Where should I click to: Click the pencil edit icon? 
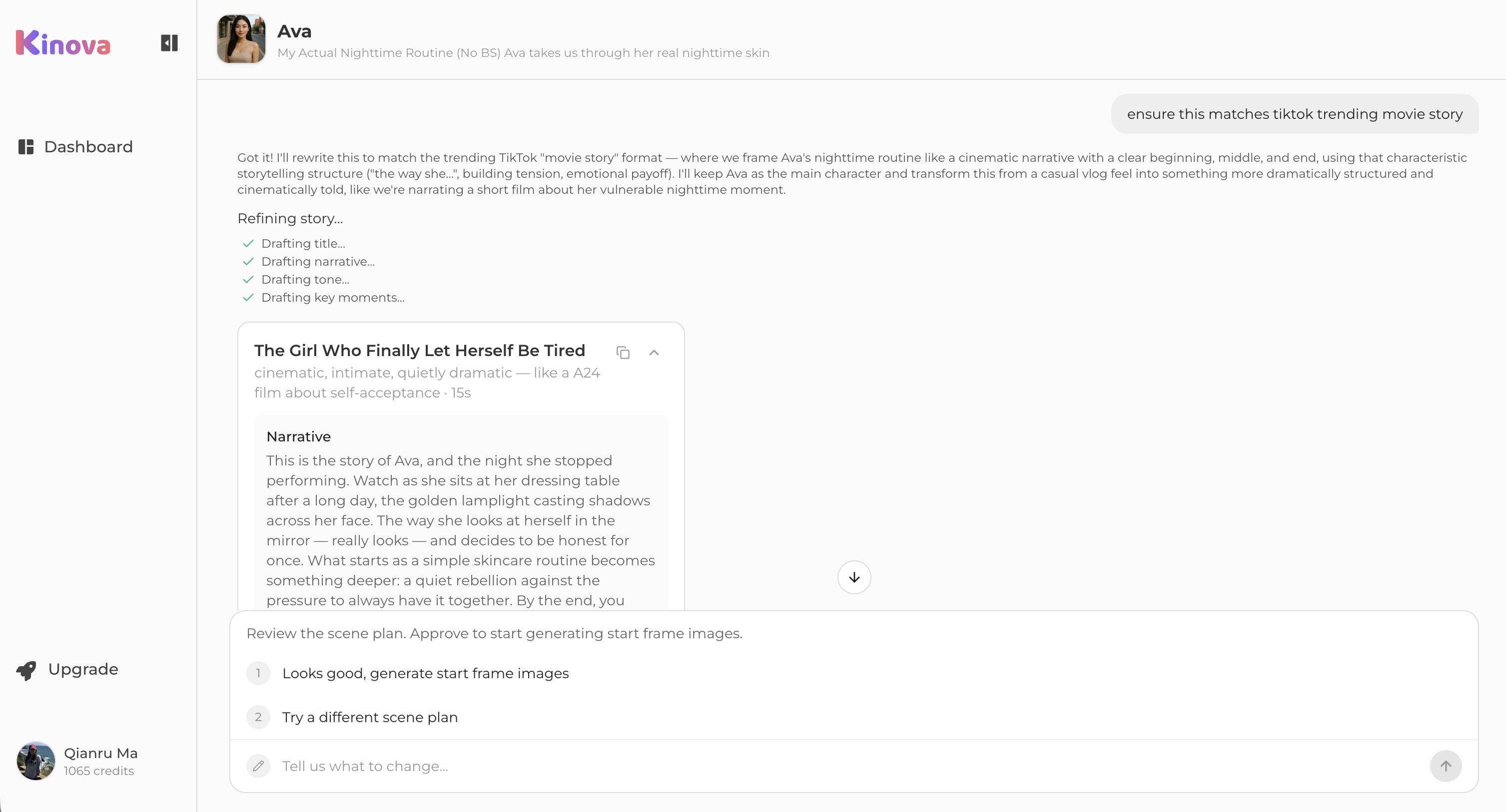click(x=258, y=766)
